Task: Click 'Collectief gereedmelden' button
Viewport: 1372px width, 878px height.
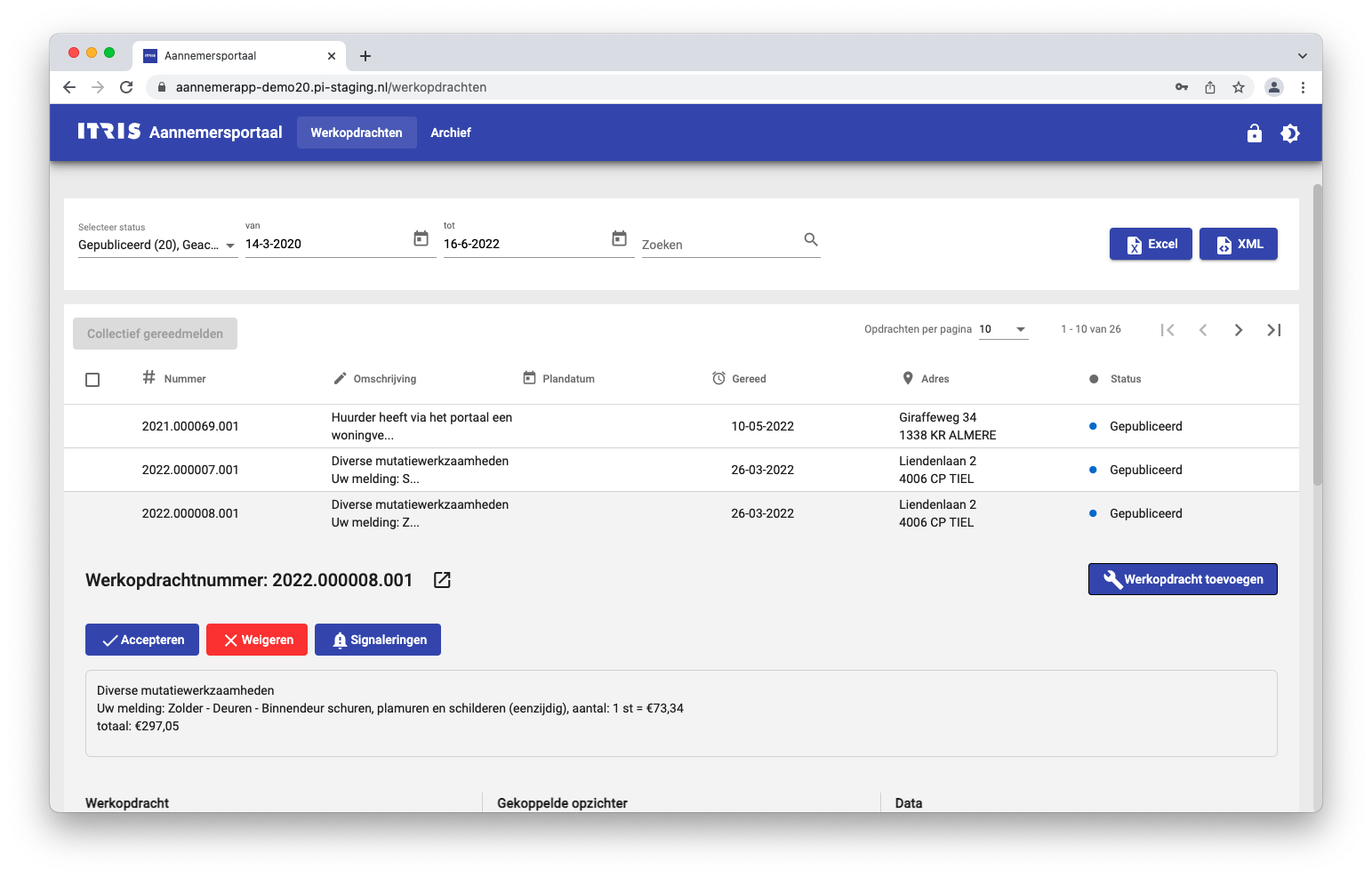Action: coord(155,334)
